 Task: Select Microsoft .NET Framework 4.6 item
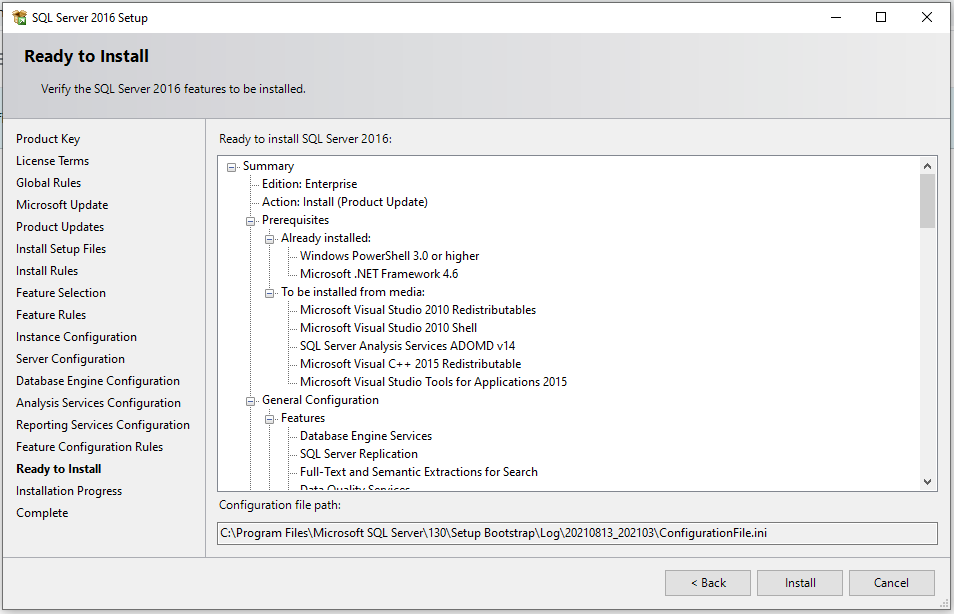[379, 274]
